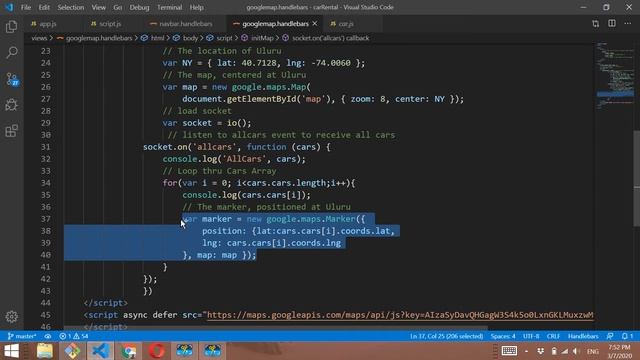Open the Extensions view in activity bar
640x360 pixels.
click(11, 131)
